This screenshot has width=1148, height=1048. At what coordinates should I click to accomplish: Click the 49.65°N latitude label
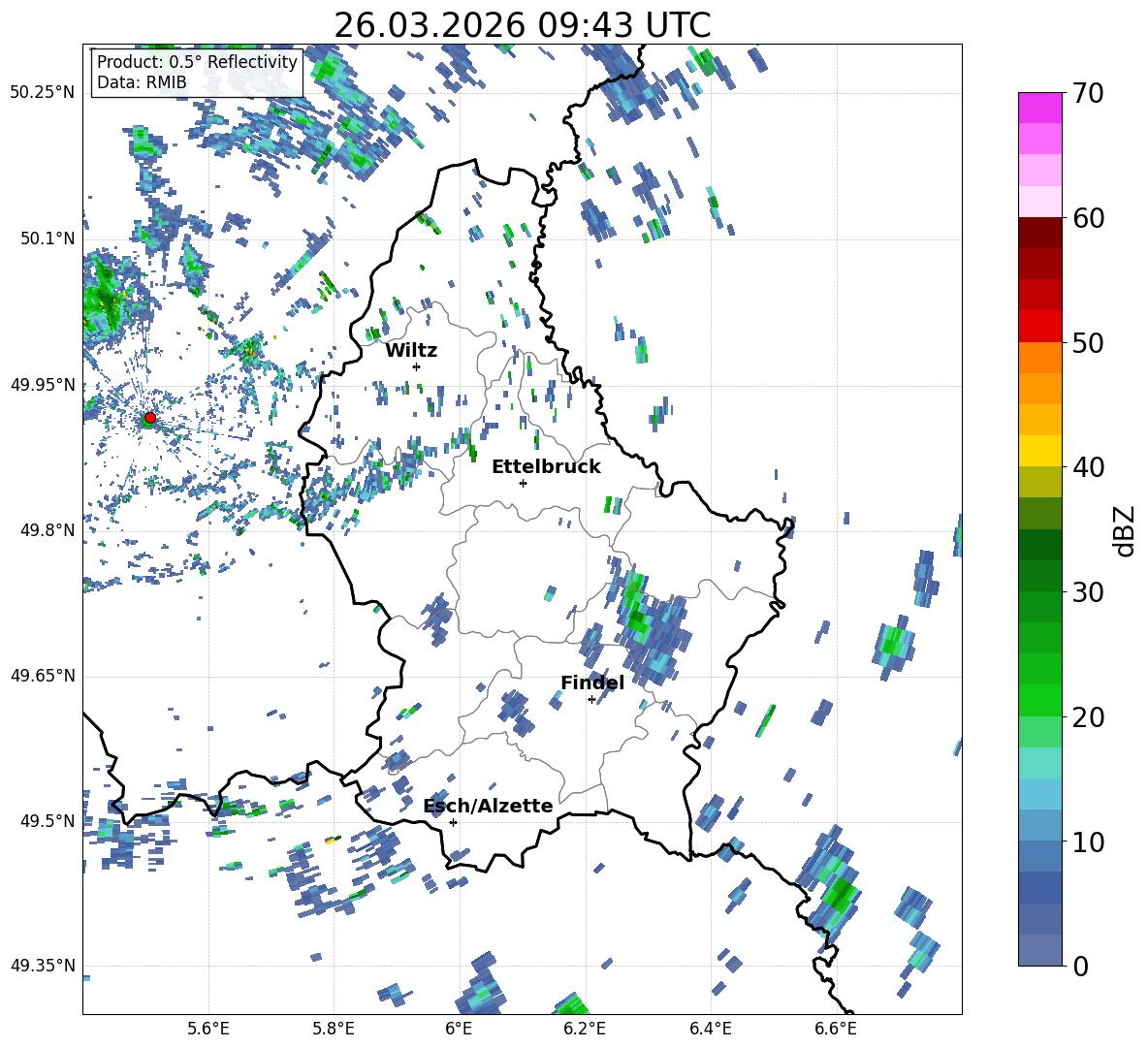point(43,676)
